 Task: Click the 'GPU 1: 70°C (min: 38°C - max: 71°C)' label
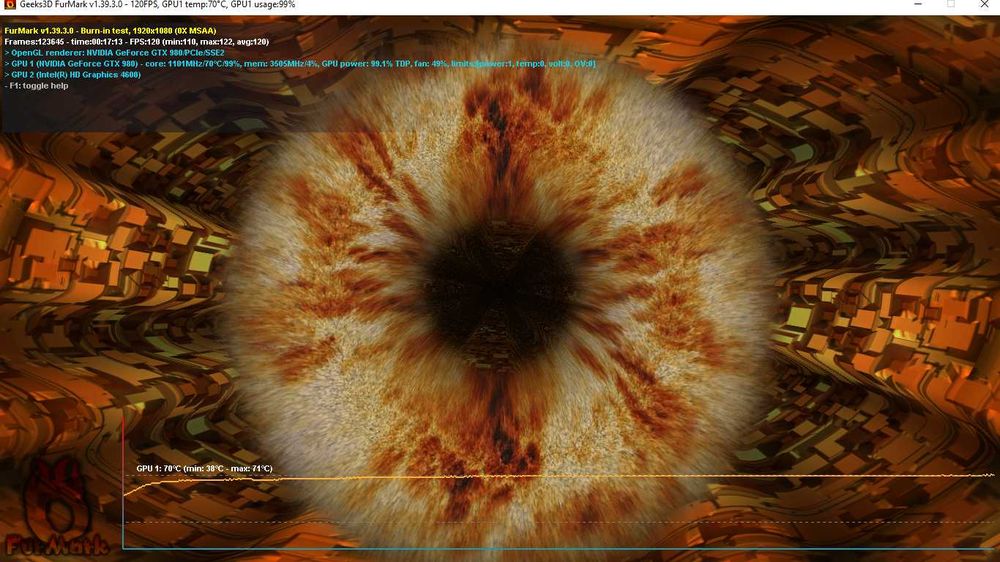pyautogui.click(x=204, y=468)
